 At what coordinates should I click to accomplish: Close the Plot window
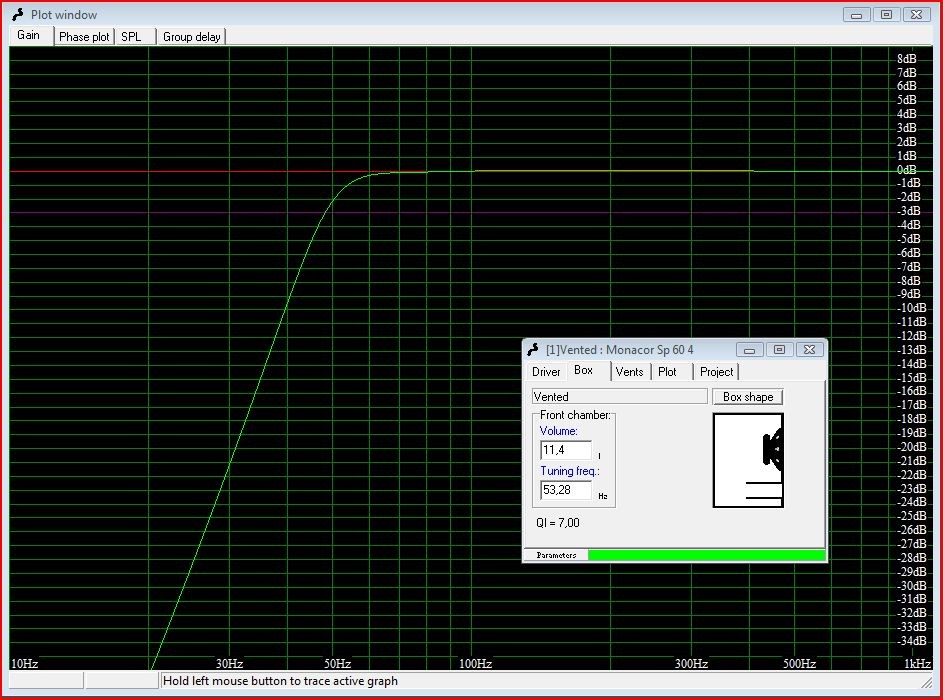coord(916,14)
